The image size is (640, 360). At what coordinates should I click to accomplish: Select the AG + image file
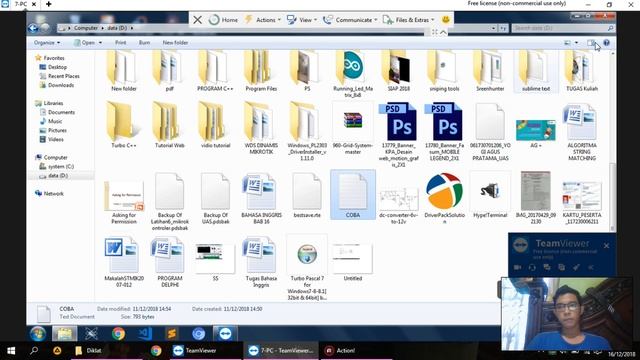tap(536, 133)
